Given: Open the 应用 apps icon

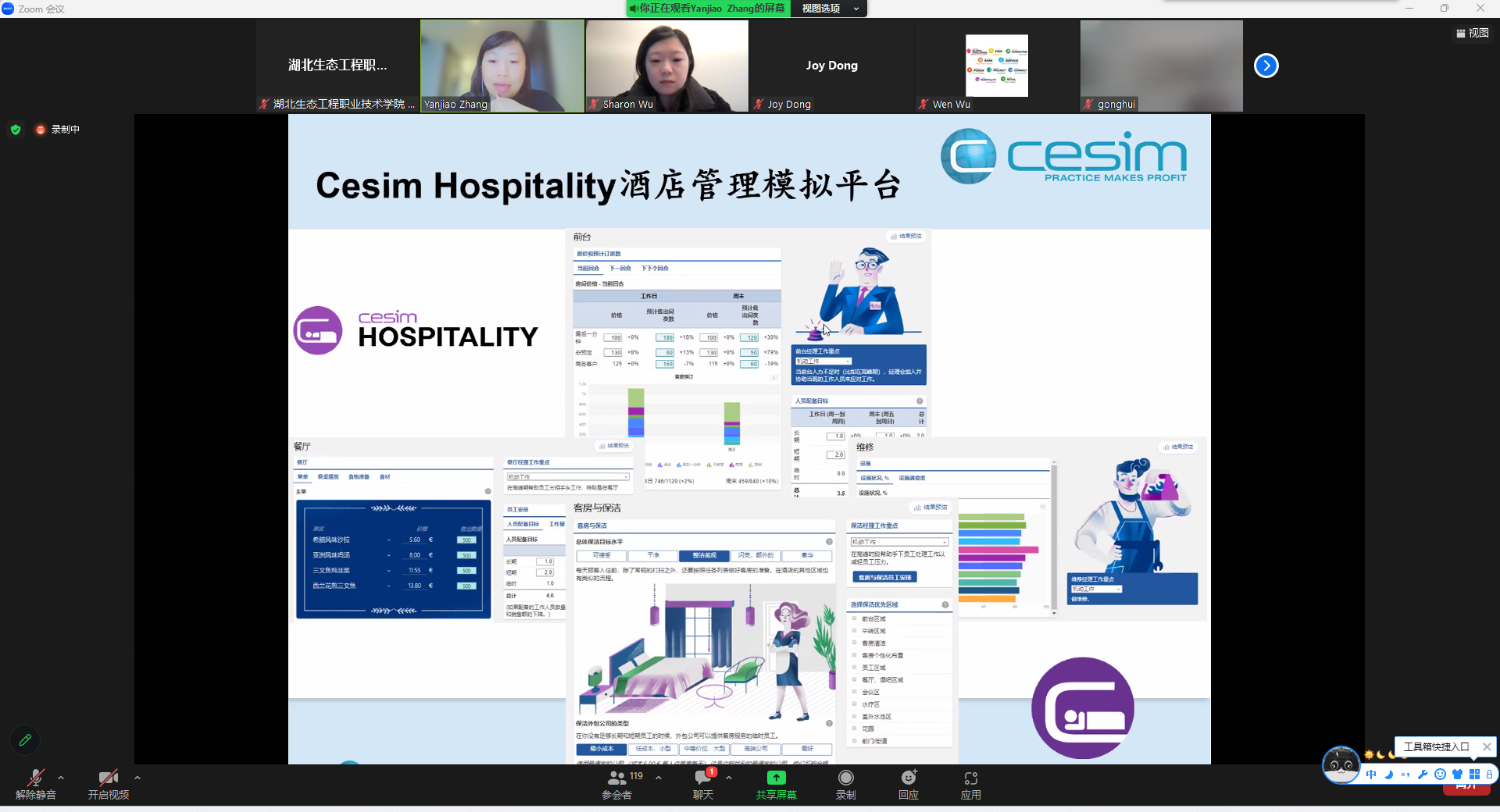Looking at the screenshot, I should pos(971,778).
